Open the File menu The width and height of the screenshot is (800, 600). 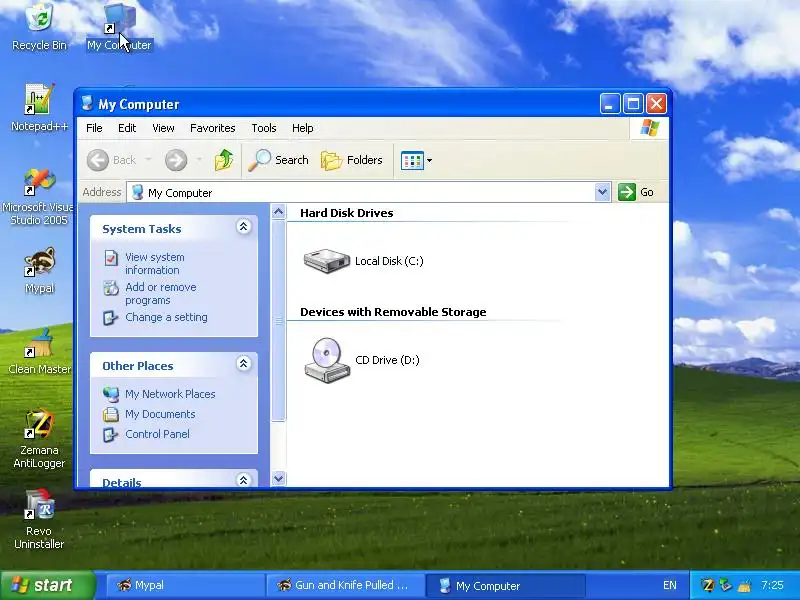(x=94, y=128)
